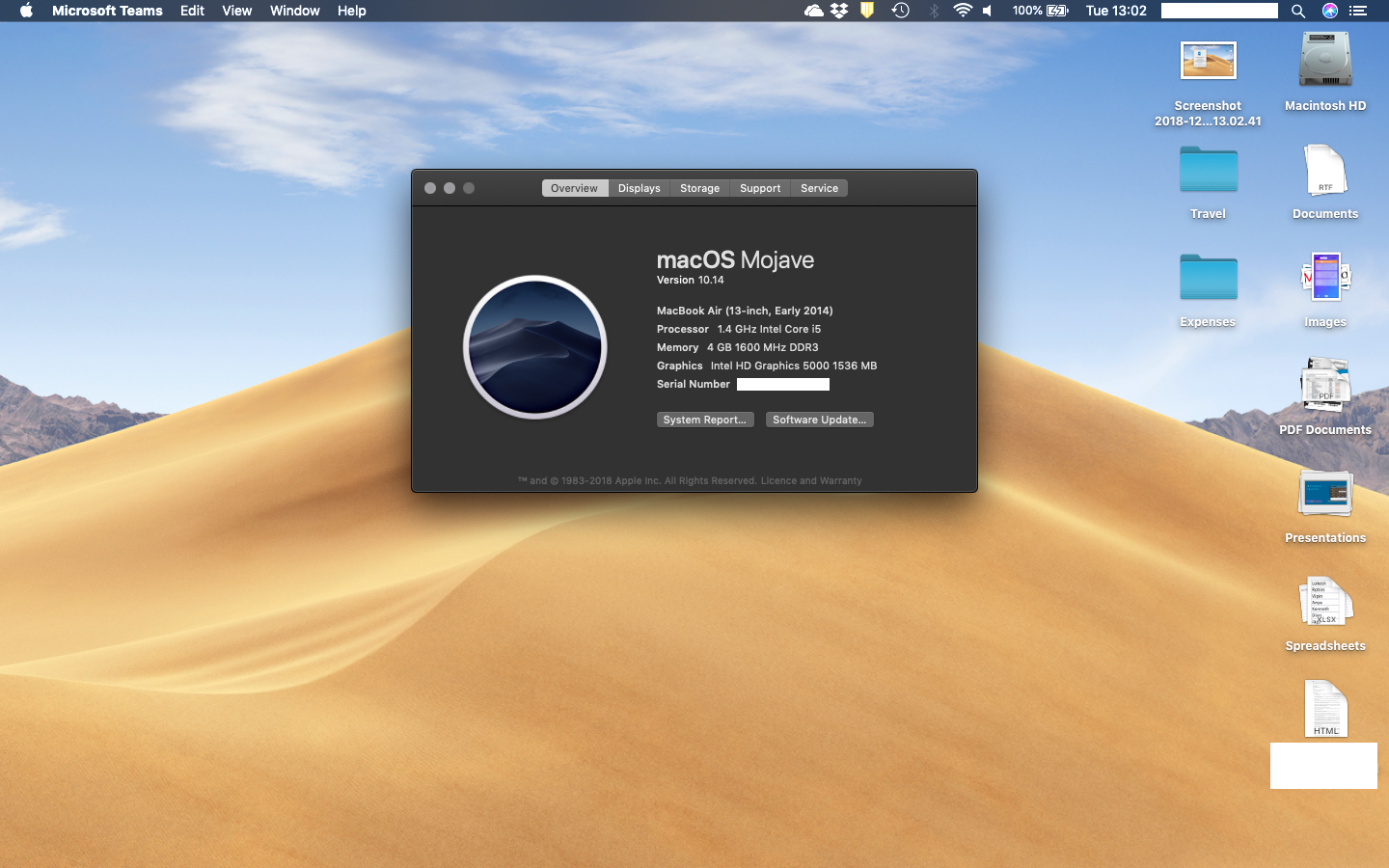The height and width of the screenshot is (868, 1389).
Task: Open the View menu
Action: pyautogui.click(x=236, y=11)
